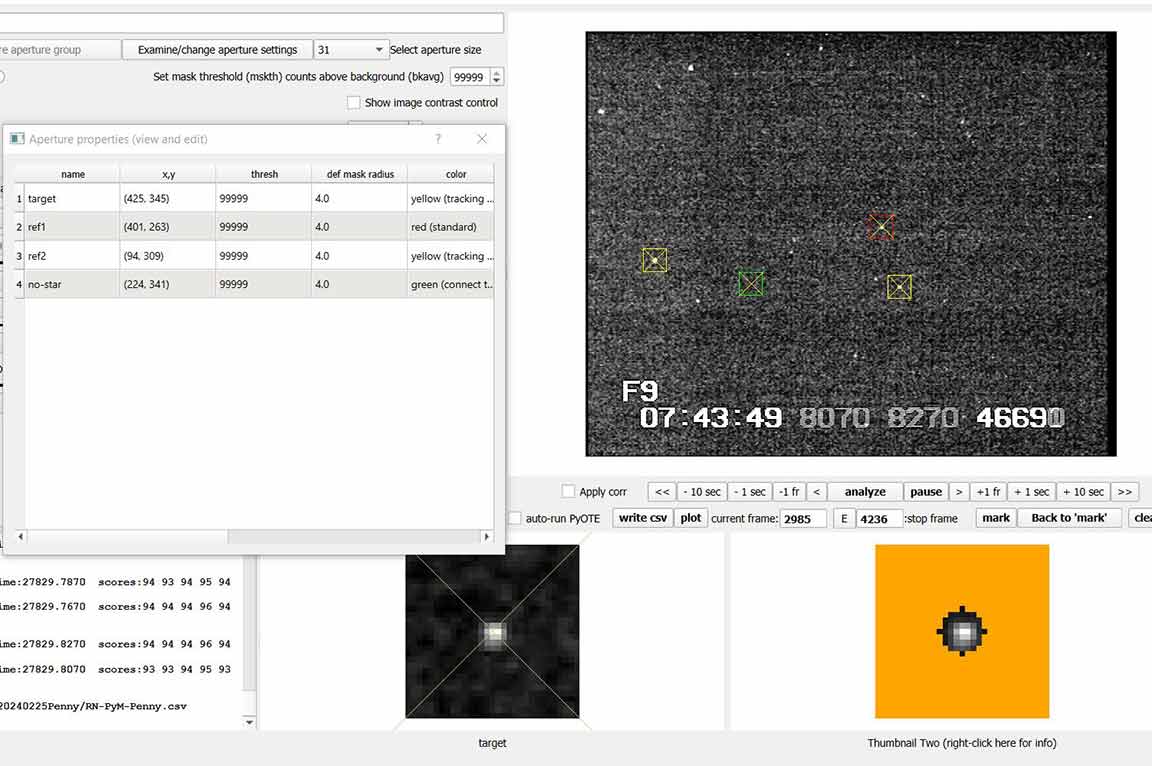Click left arrow of the table horizontal scrollbar
This screenshot has width=1152, height=766.
pos(21,537)
